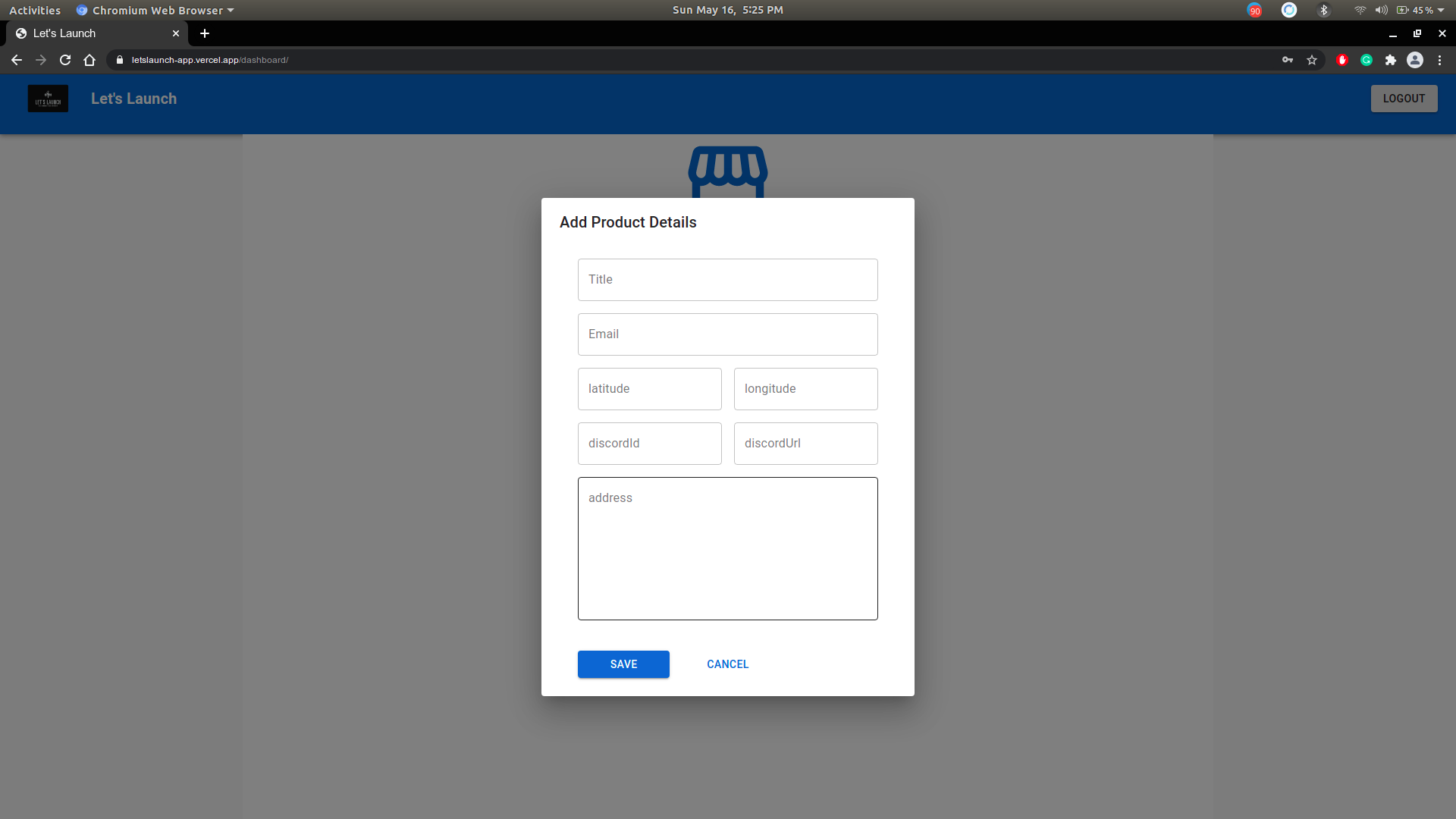Open the extensions puzzle icon
Viewport: 1456px width, 819px height.
point(1391,60)
